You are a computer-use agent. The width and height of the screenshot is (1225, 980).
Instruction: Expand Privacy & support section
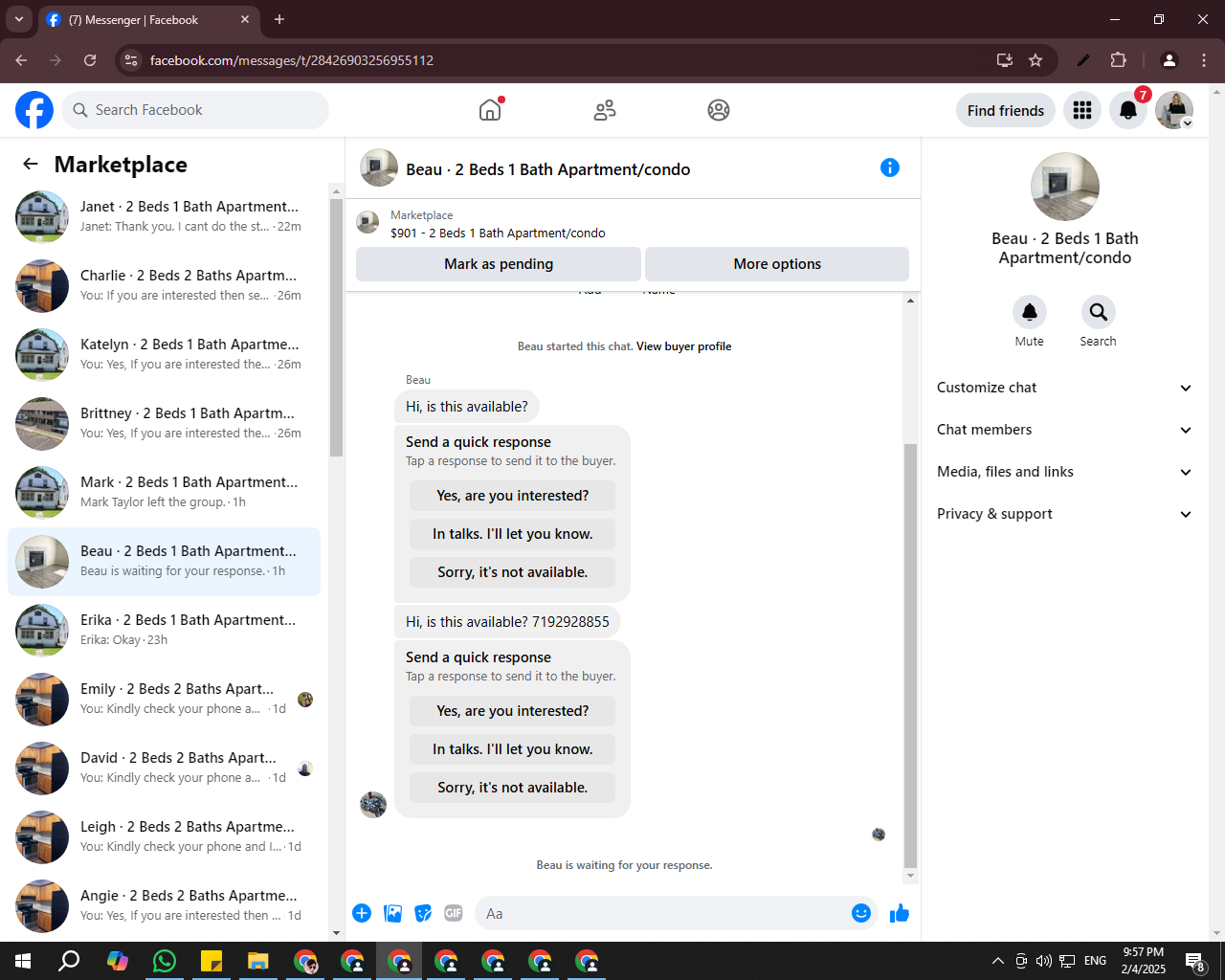(x=1065, y=514)
